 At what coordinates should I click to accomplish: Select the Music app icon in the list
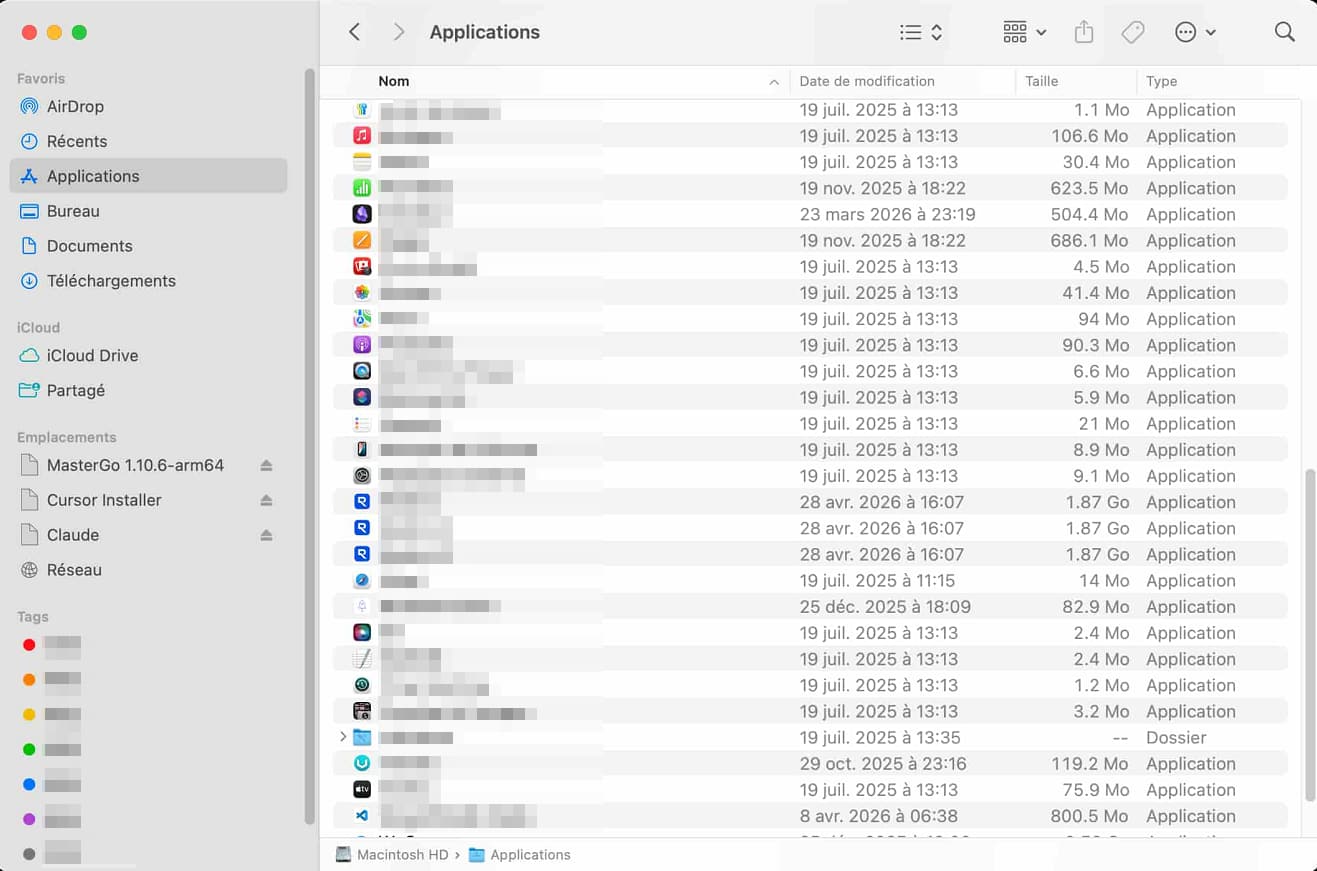(362, 136)
